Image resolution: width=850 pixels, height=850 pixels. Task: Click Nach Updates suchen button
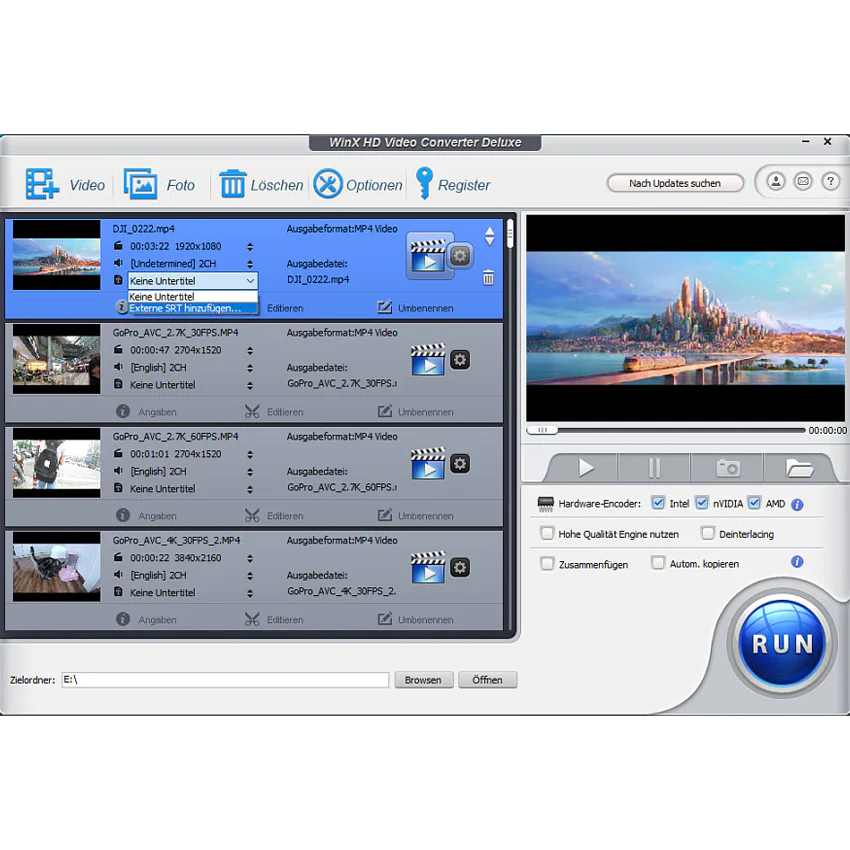coord(675,183)
